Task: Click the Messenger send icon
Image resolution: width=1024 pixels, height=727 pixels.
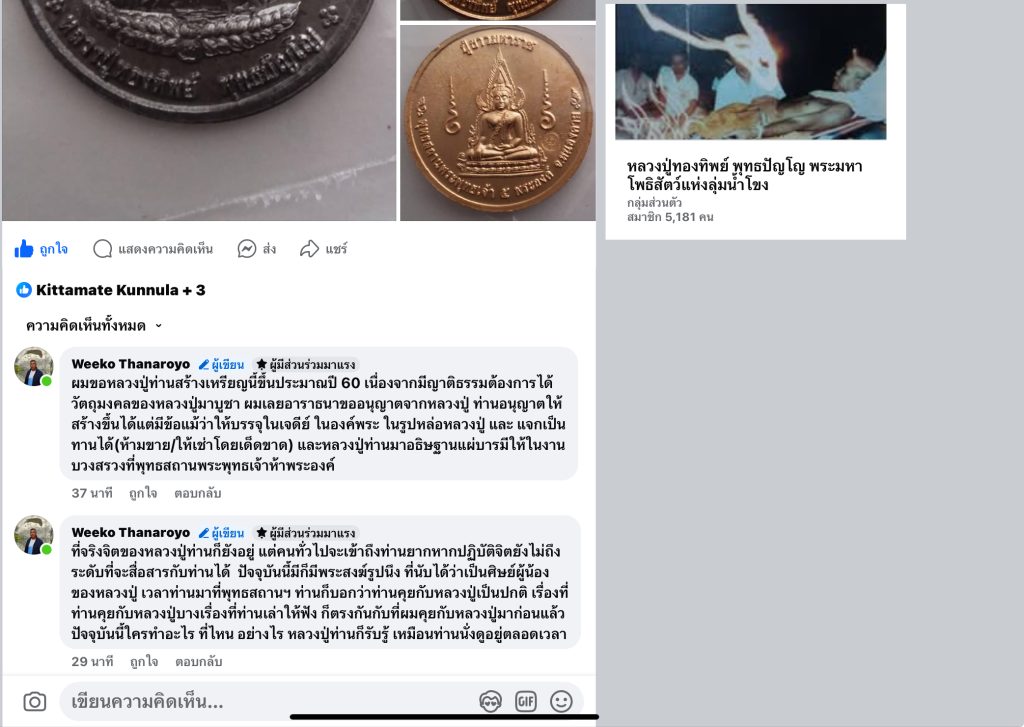Action: tap(246, 248)
